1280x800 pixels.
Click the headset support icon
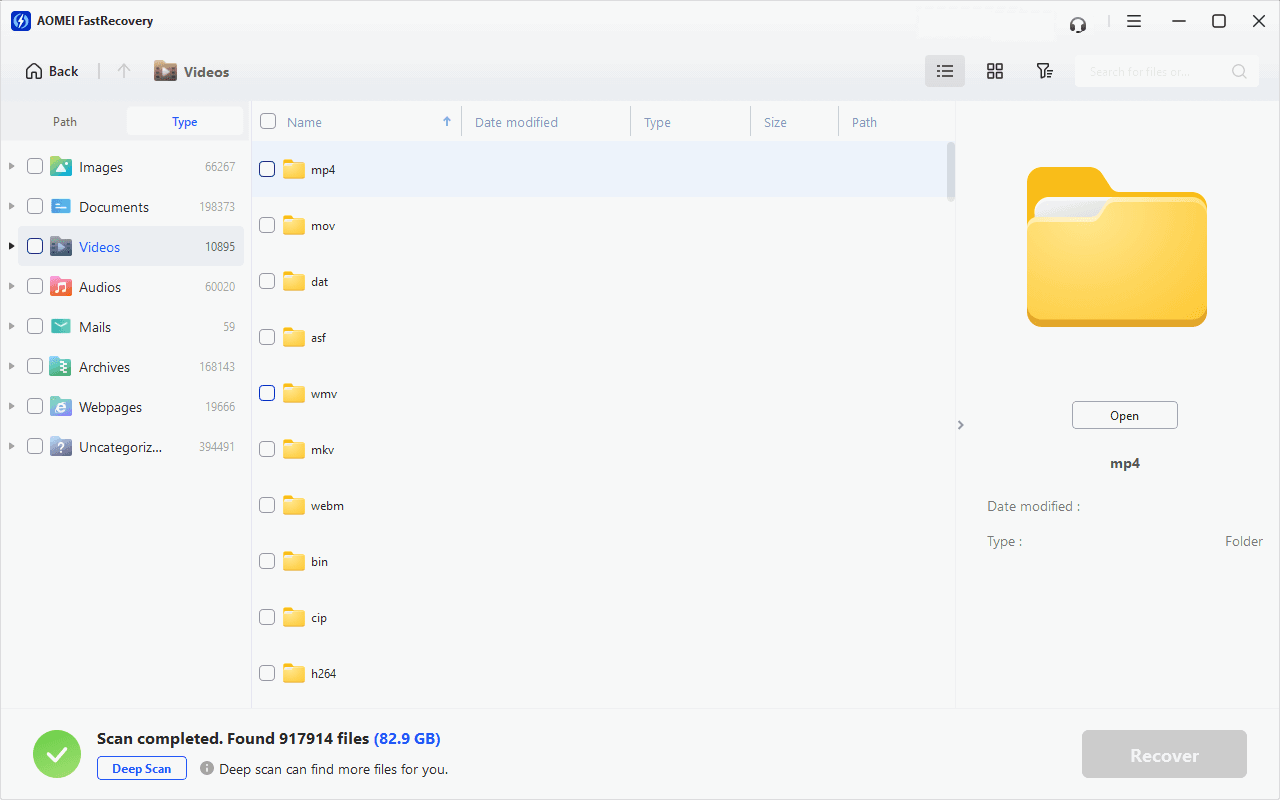point(1077,22)
